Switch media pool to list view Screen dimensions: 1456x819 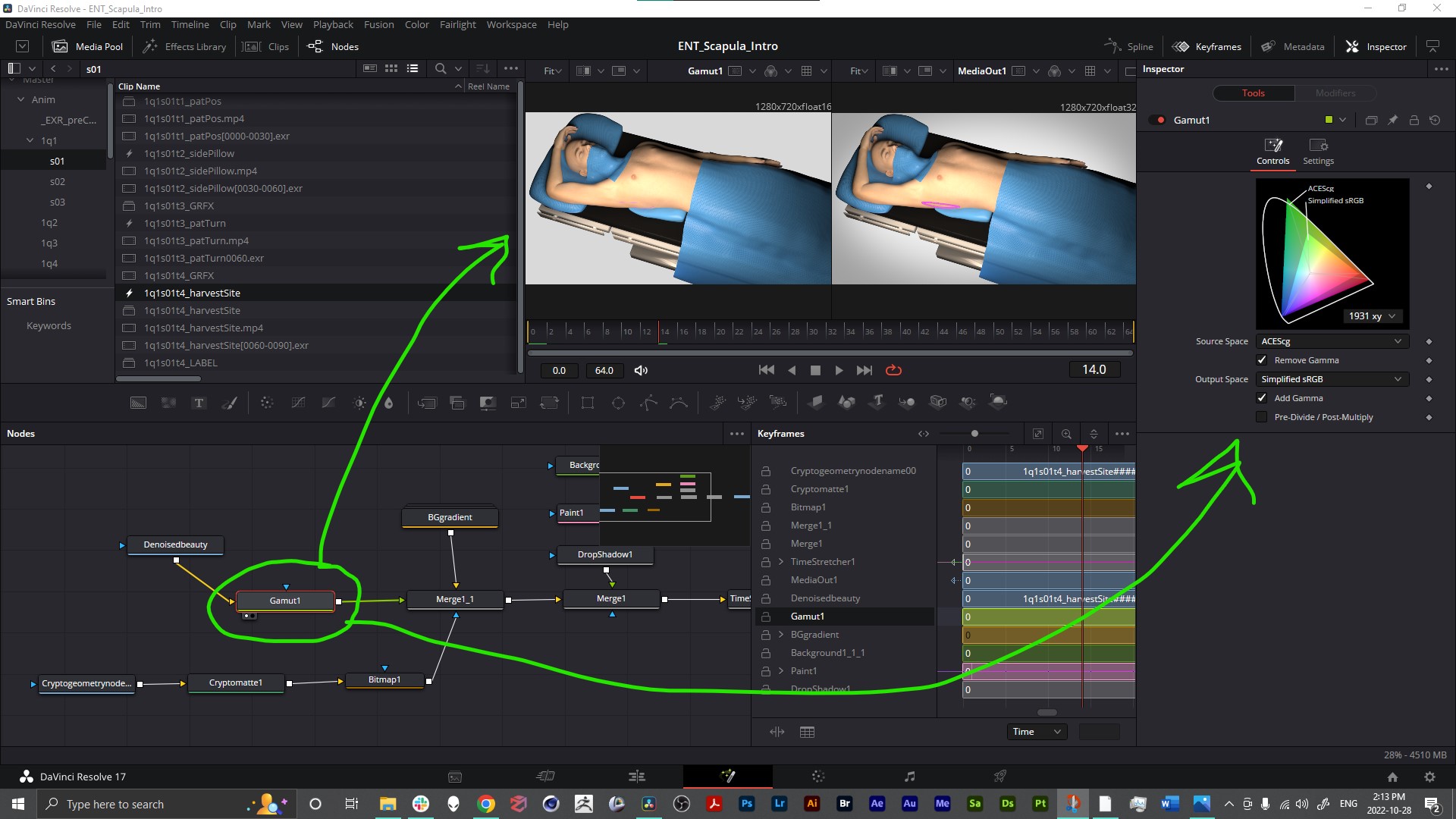point(413,68)
